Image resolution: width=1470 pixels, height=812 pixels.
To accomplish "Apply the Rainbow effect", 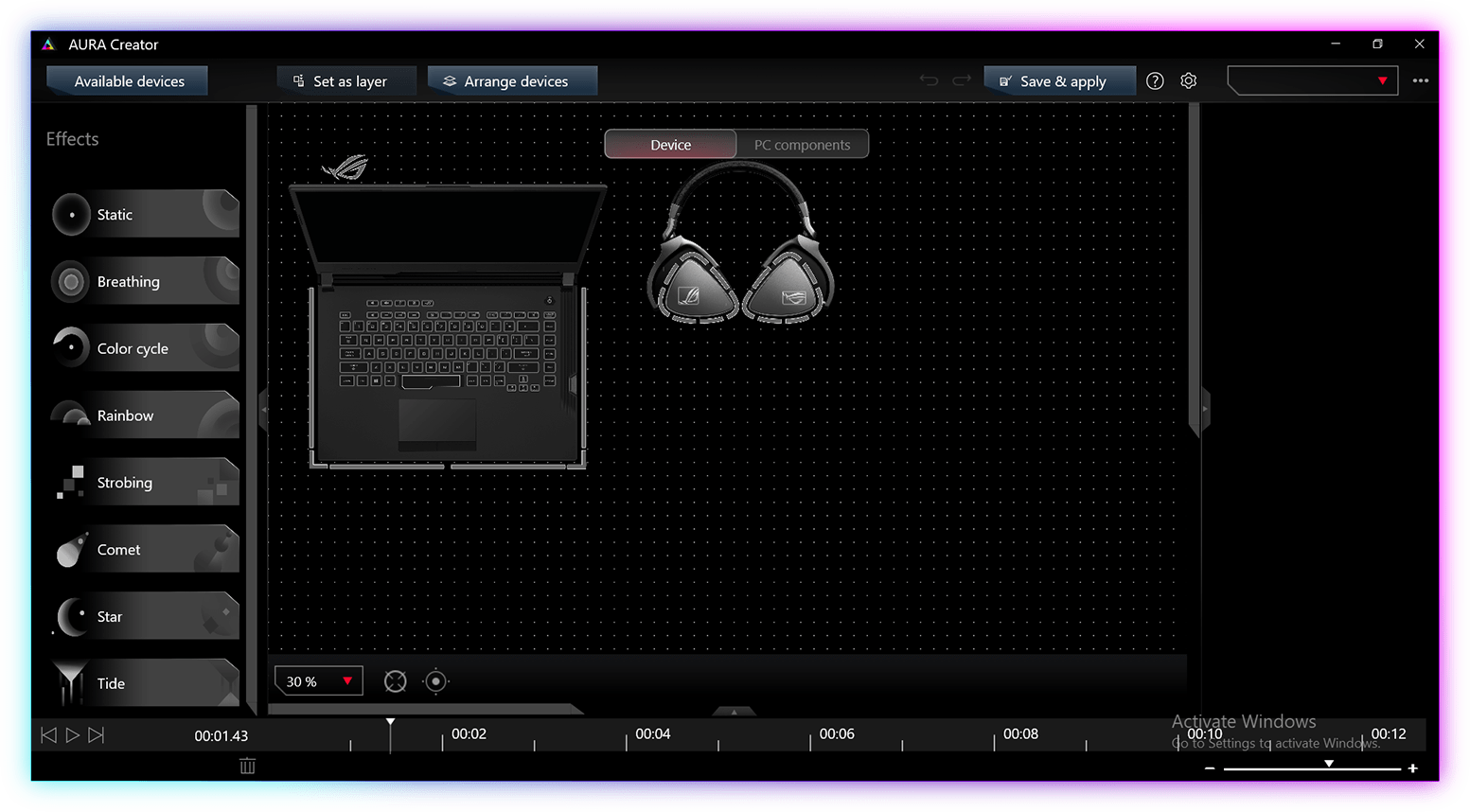I will tap(145, 415).
